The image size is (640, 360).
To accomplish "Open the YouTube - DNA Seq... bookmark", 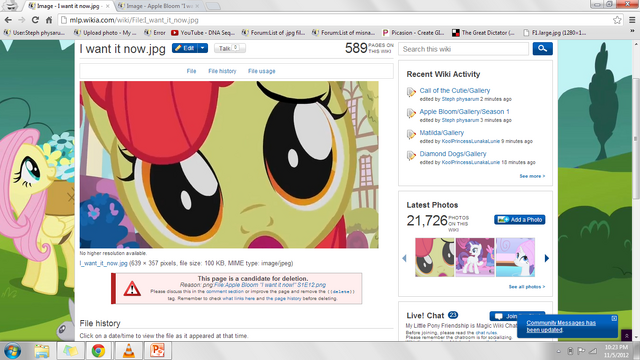I will click(203, 32).
